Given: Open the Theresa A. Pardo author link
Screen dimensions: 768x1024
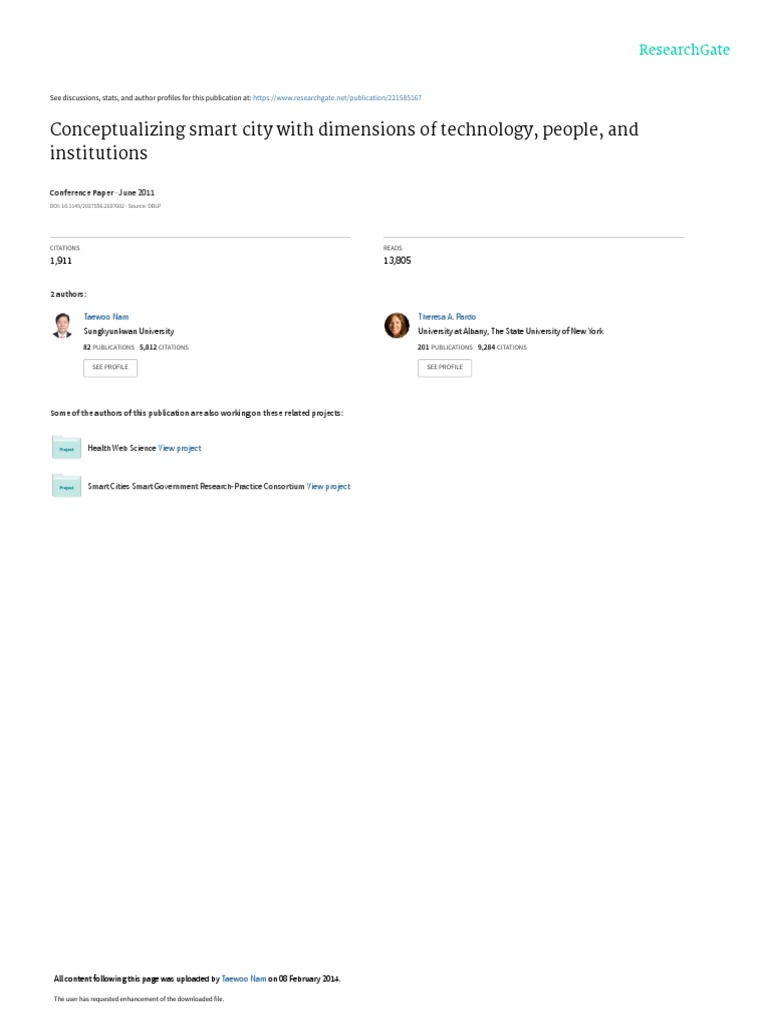Looking at the screenshot, I should pyautogui.click(x=447, y=317).
